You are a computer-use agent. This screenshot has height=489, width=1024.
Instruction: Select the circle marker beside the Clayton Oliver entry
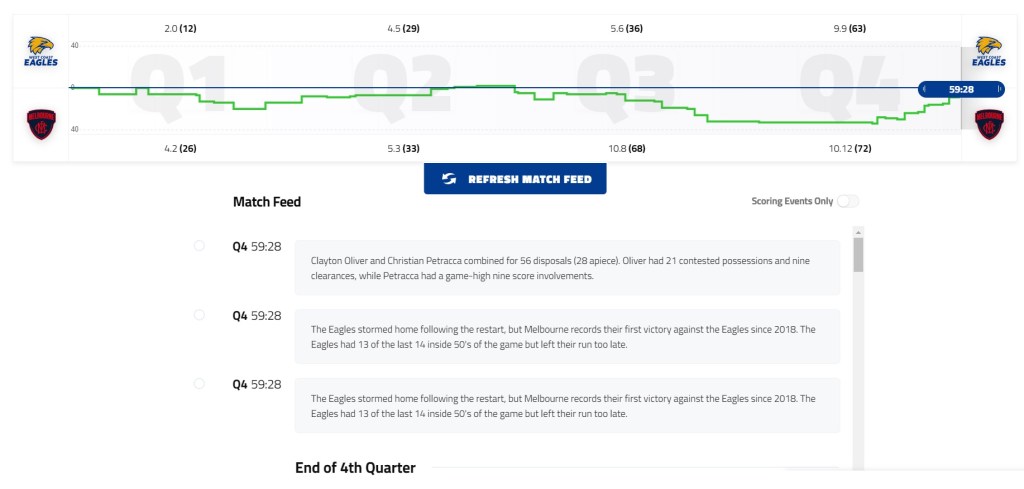[199, 245]
